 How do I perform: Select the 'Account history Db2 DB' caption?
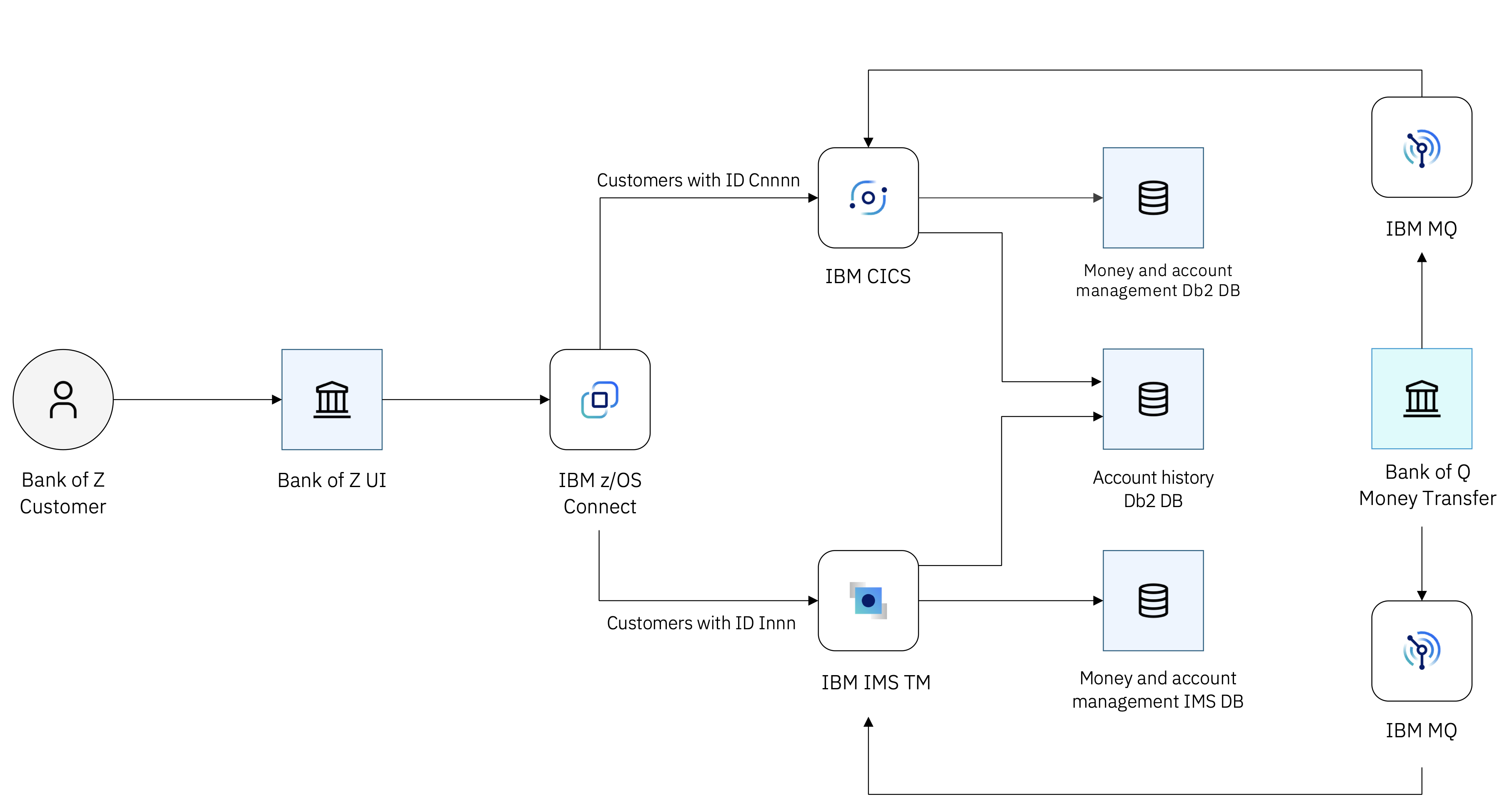click(x=1153, y=489)
